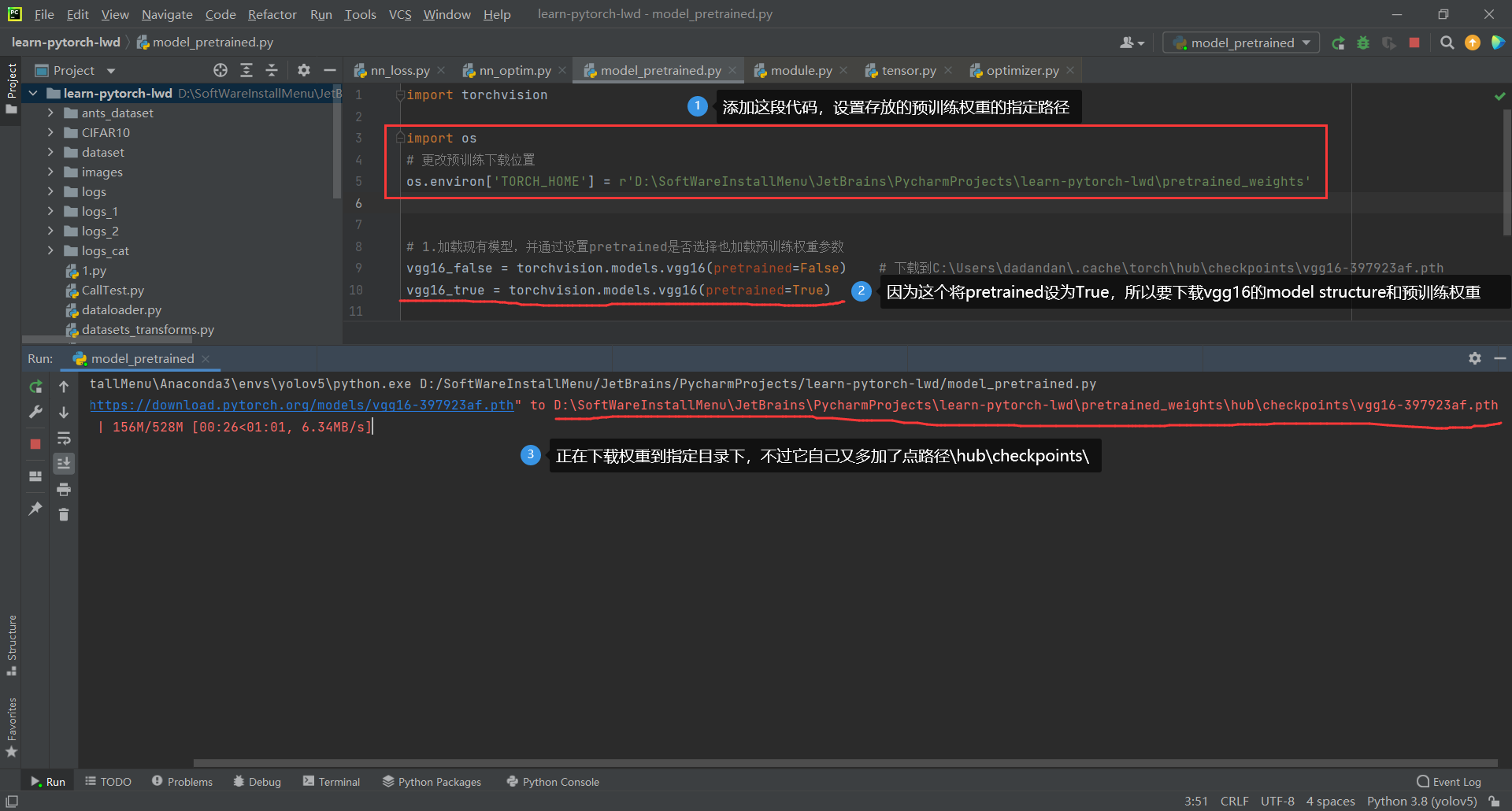The image size is (1512, 811).
Task: Open the VCS menu
Action: coord(400,14)
